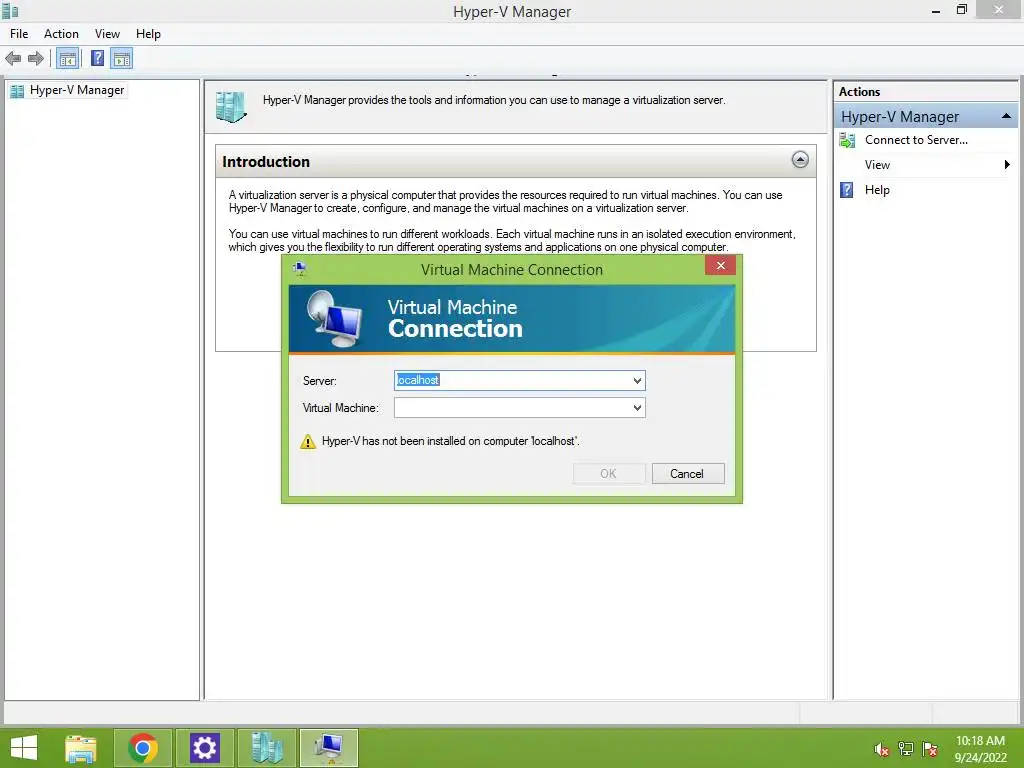Viewport: 1024px width, 768px height.
Task: Collapse the Introduction section
Action: [800, 160]
